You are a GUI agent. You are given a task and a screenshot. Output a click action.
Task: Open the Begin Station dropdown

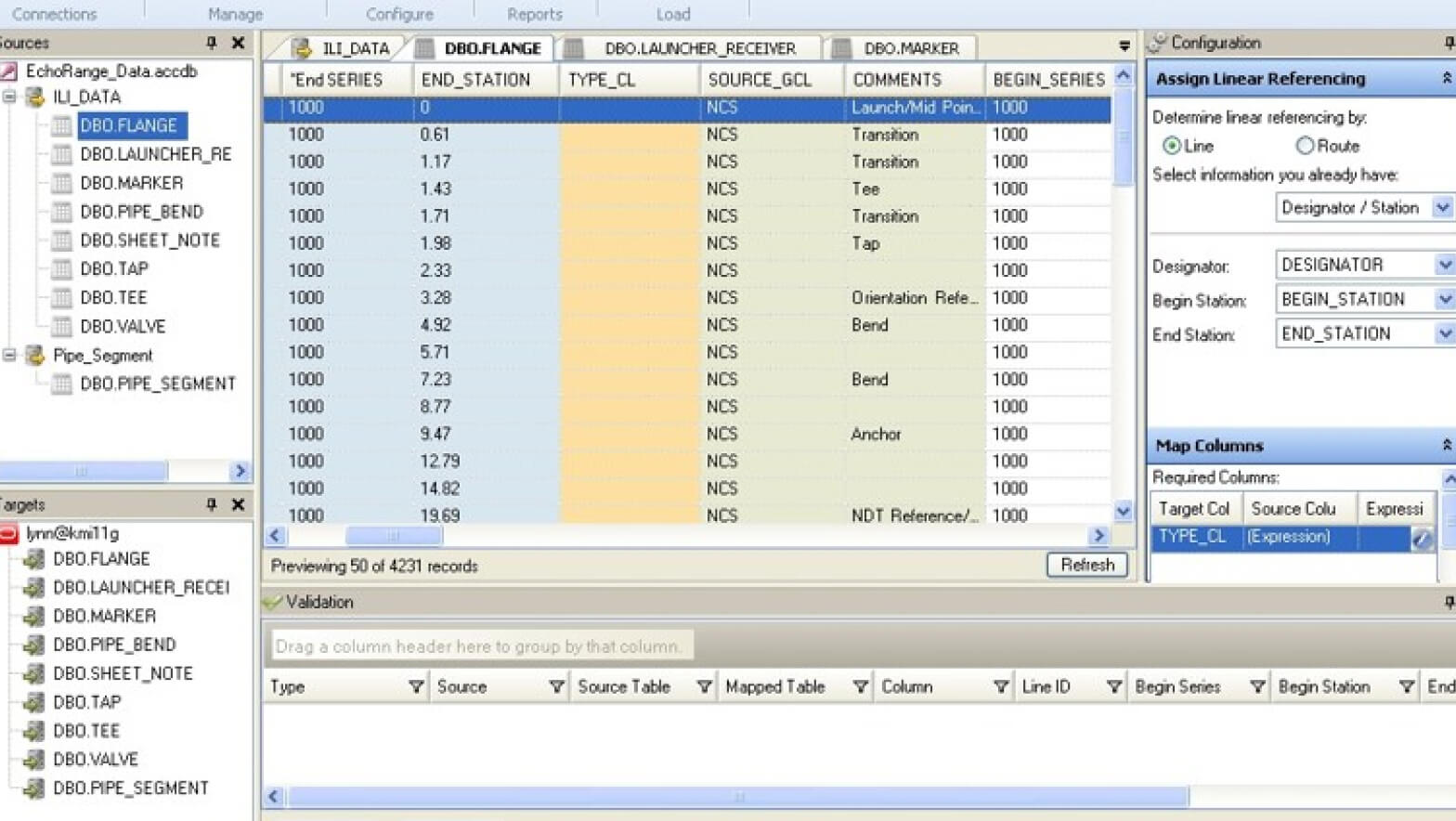(x=1444, y=300)
